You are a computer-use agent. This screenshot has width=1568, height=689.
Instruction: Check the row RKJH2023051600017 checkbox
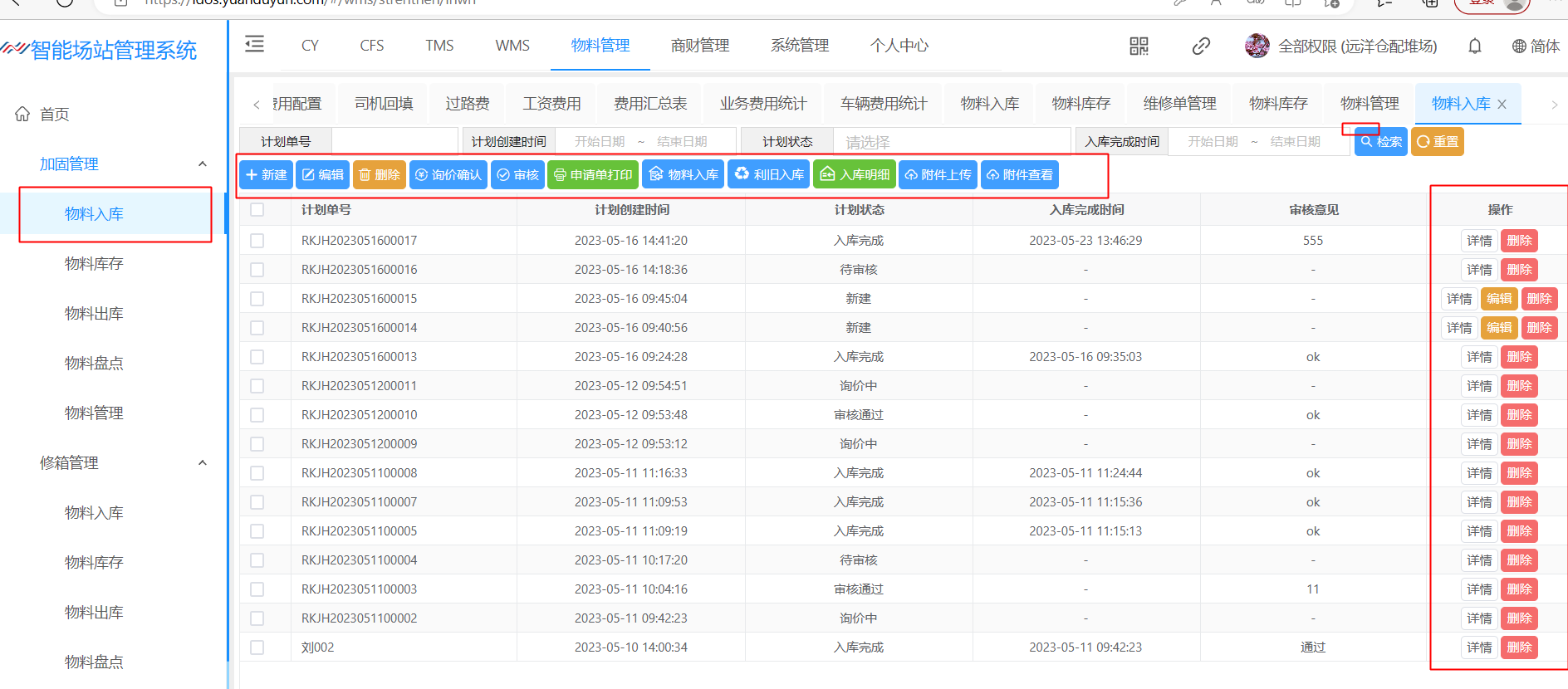click(x=257, y=241)
